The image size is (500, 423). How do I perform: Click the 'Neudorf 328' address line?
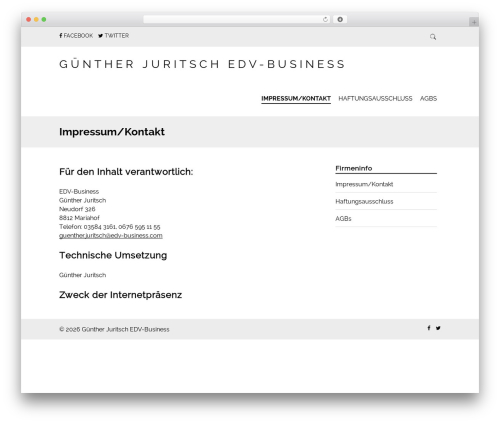(x=77, y=209)
